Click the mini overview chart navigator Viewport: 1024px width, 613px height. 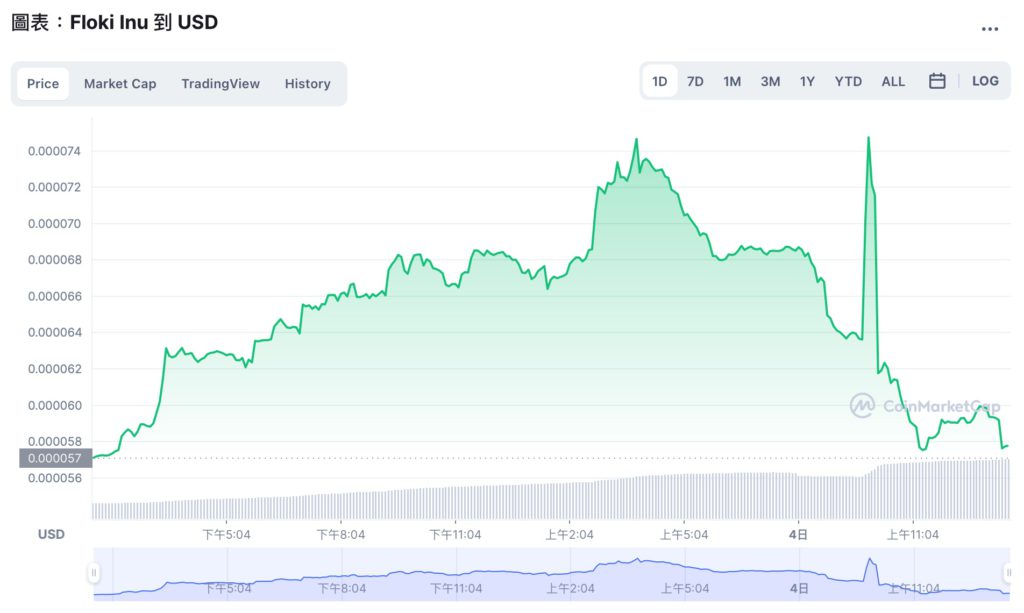[x=552, y=574]
